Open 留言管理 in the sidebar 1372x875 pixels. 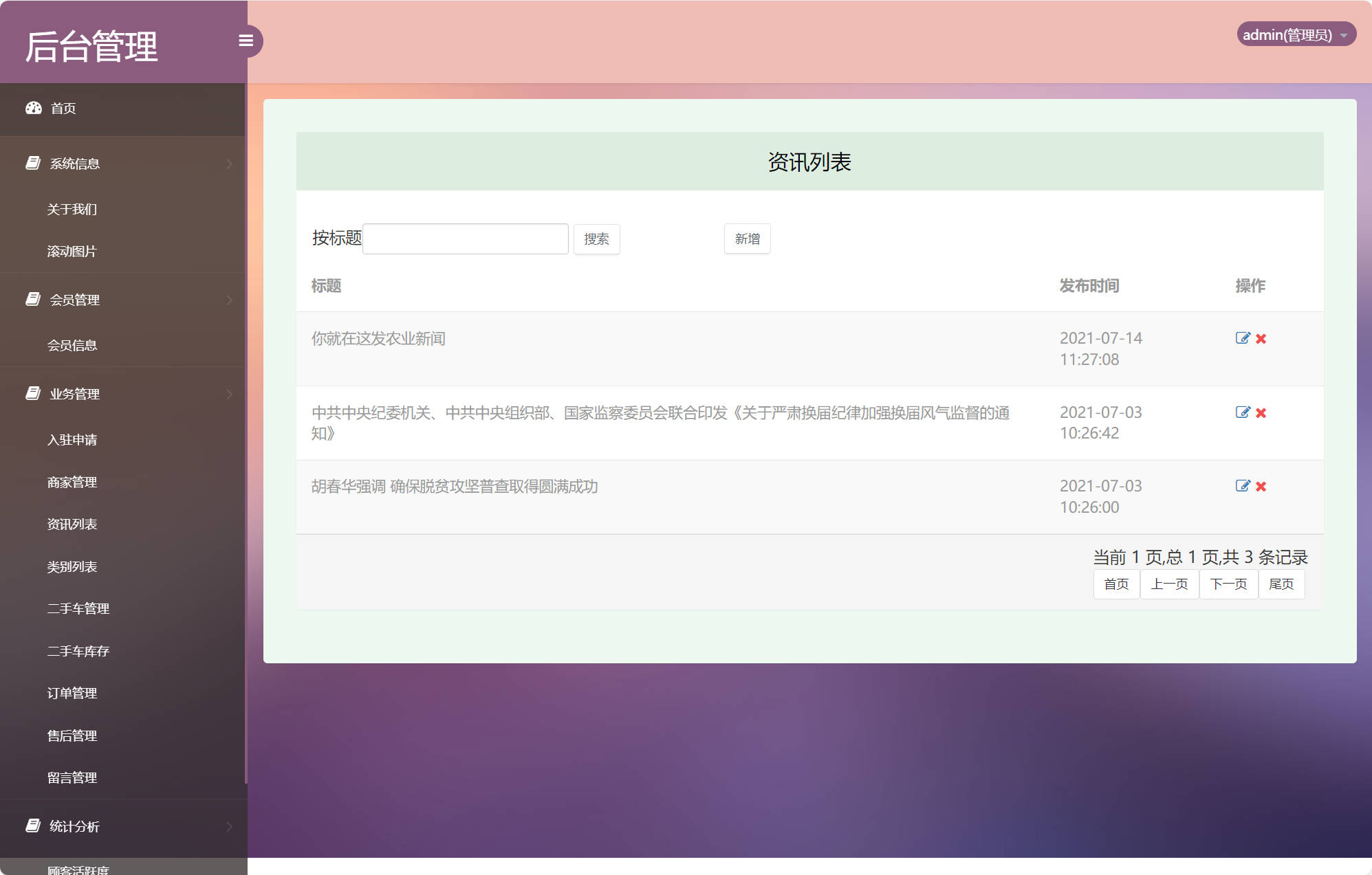72,777
